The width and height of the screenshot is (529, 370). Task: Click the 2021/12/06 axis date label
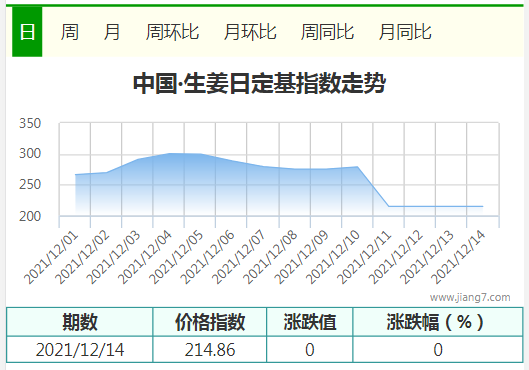coord(207,257)
